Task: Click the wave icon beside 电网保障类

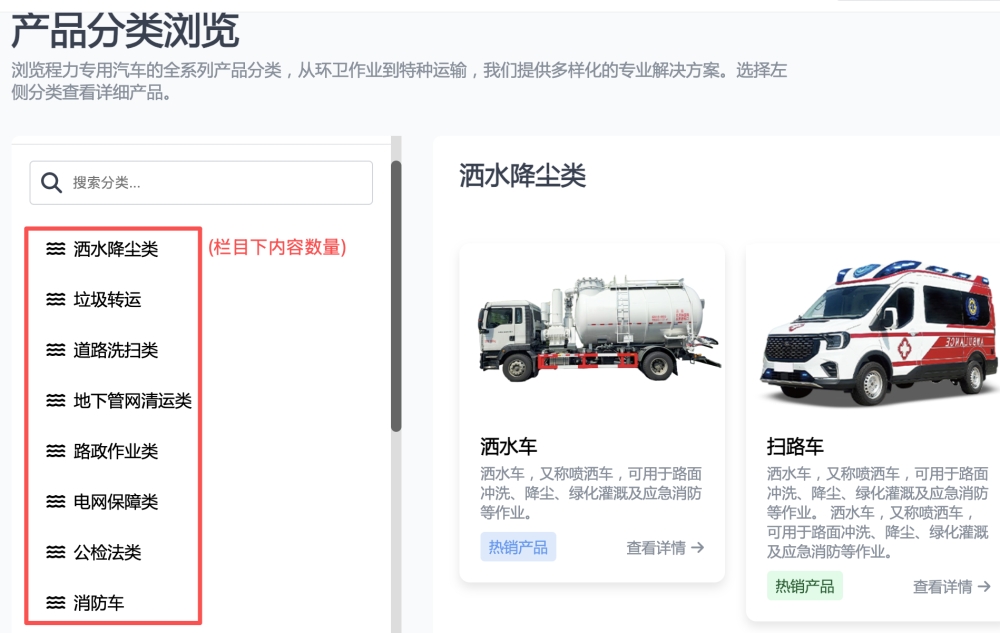Action: point(56,502)
